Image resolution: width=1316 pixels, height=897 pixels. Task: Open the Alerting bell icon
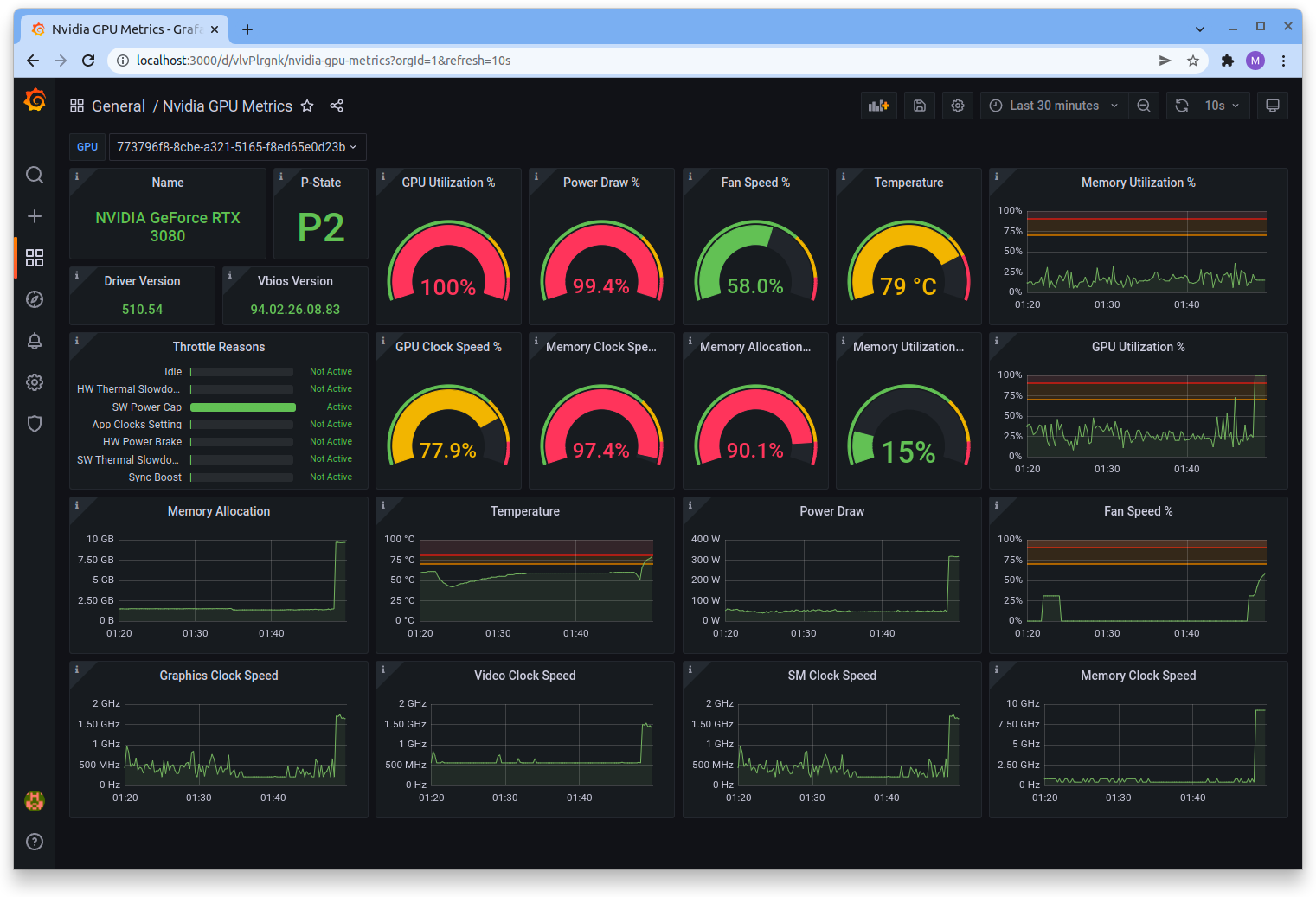click(x=34, y=340)
